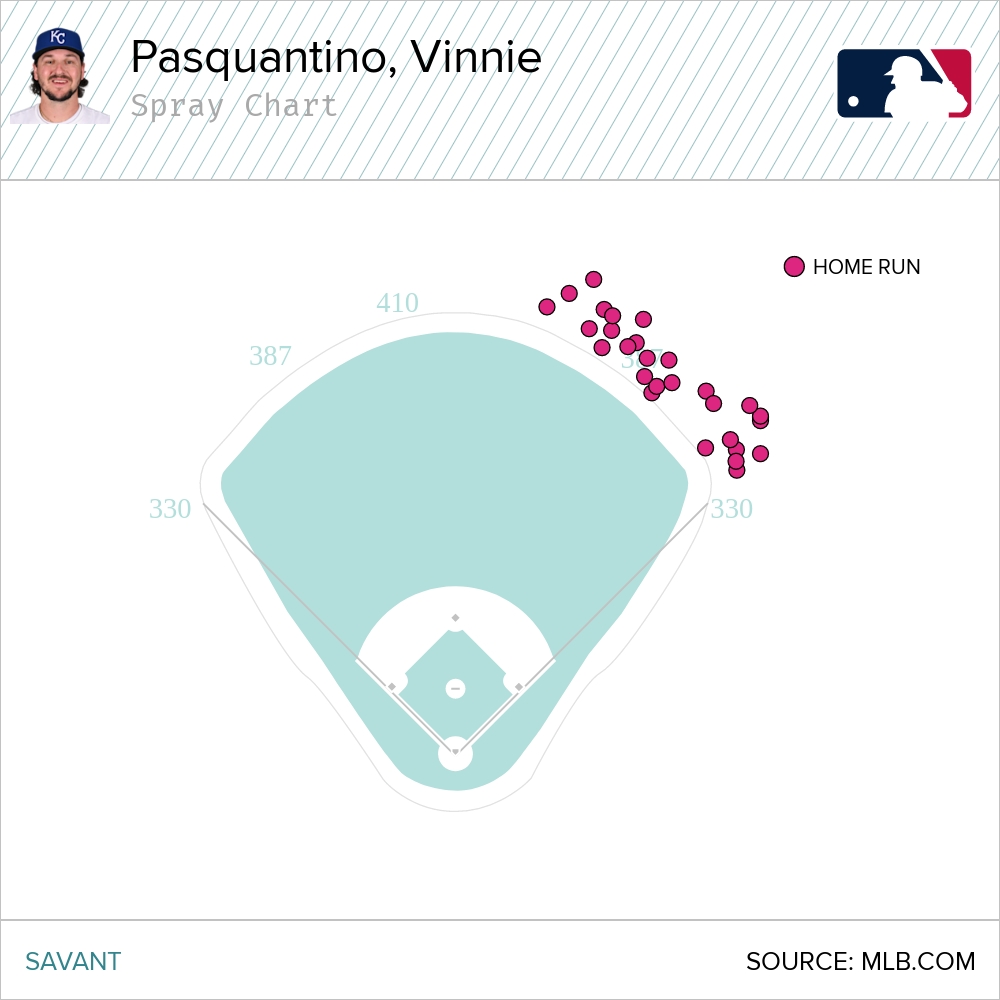Click the 410 center field distance label
Screen dimensions: 1000x1000
(x=397, y=303)
